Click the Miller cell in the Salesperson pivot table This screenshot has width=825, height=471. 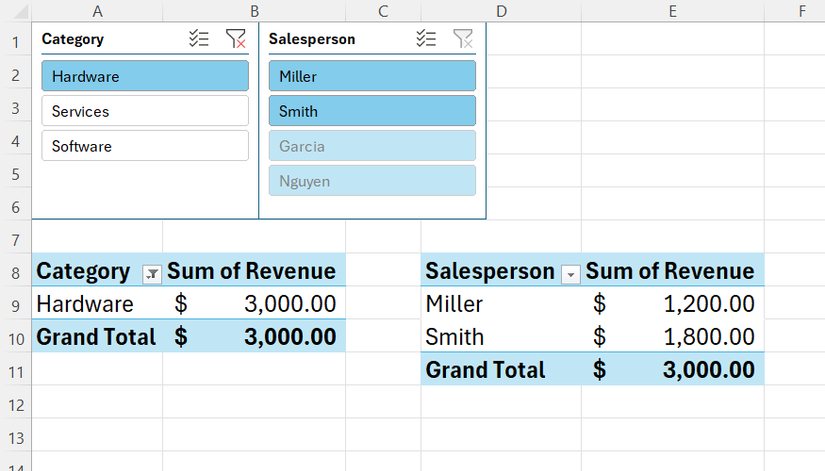(x=501, y=304)
